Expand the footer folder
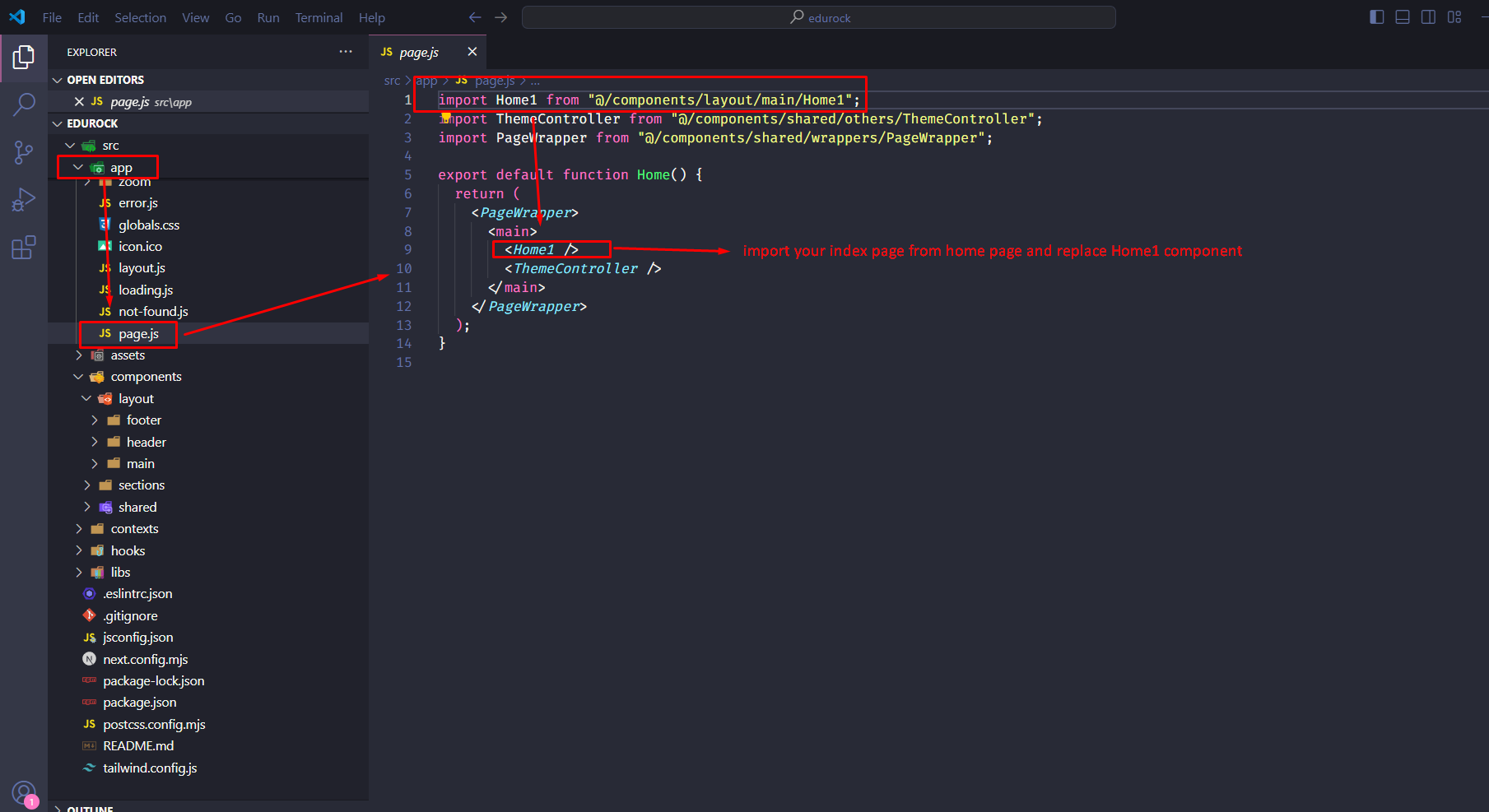 (x=95, y=420)
